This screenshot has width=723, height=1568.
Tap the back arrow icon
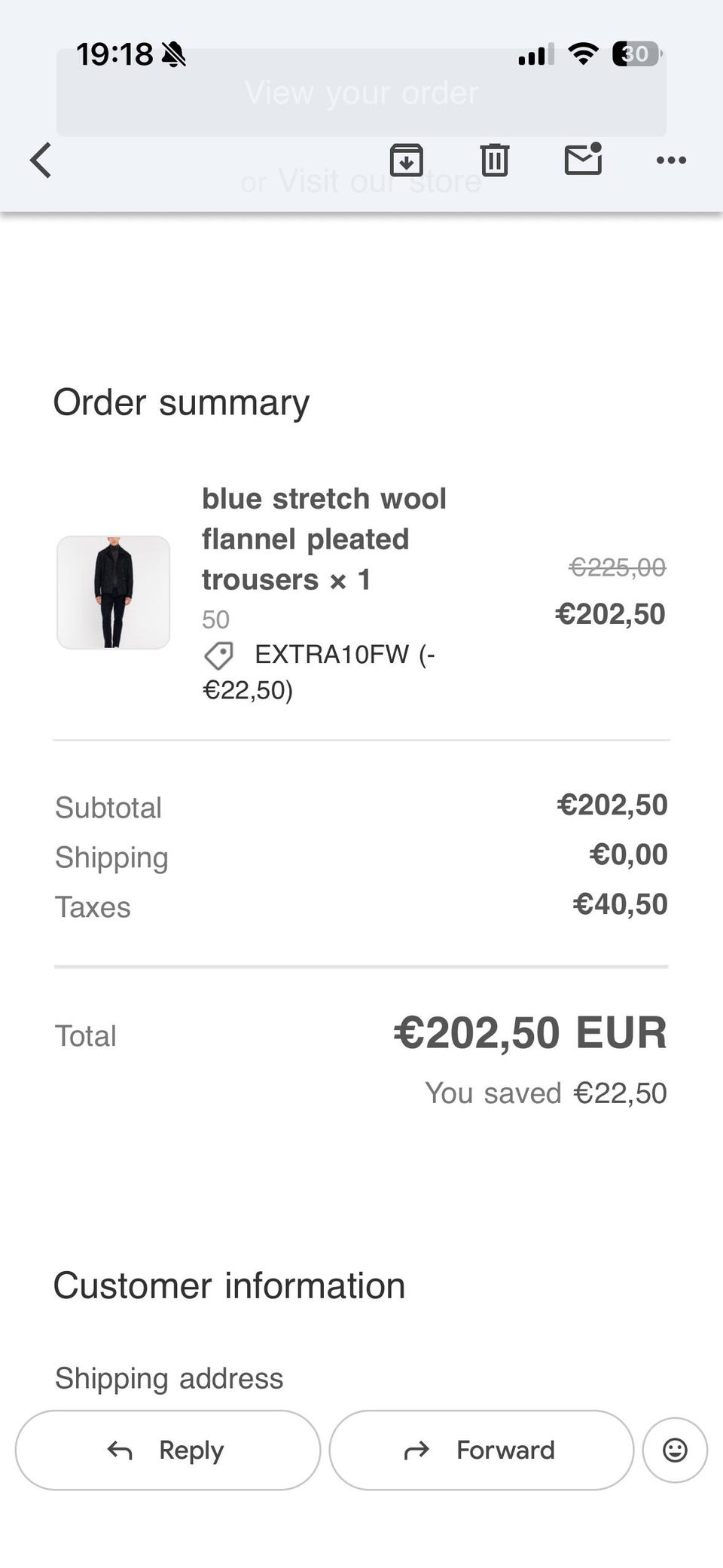41,160
